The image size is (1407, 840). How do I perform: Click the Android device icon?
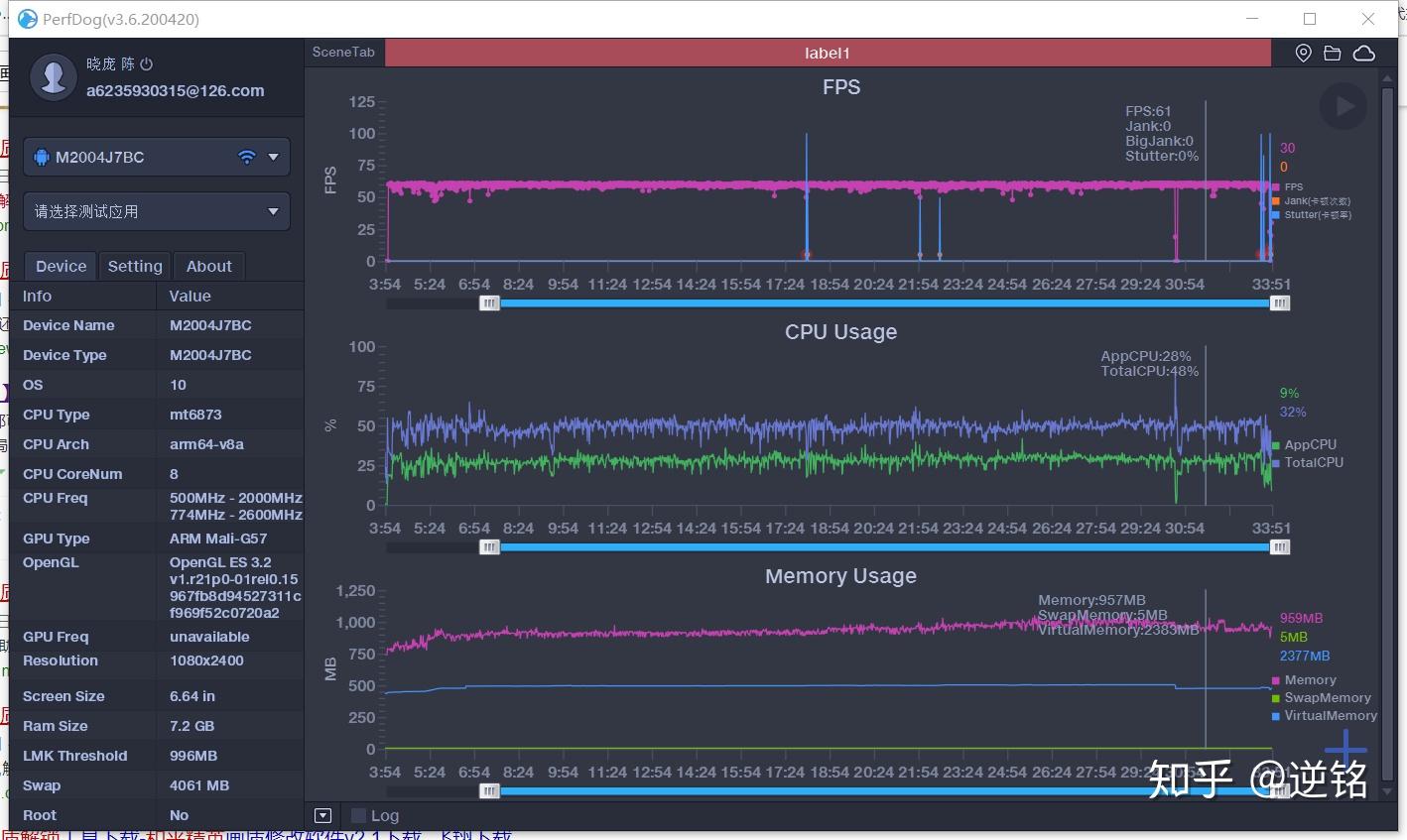[x=41, y=157]
